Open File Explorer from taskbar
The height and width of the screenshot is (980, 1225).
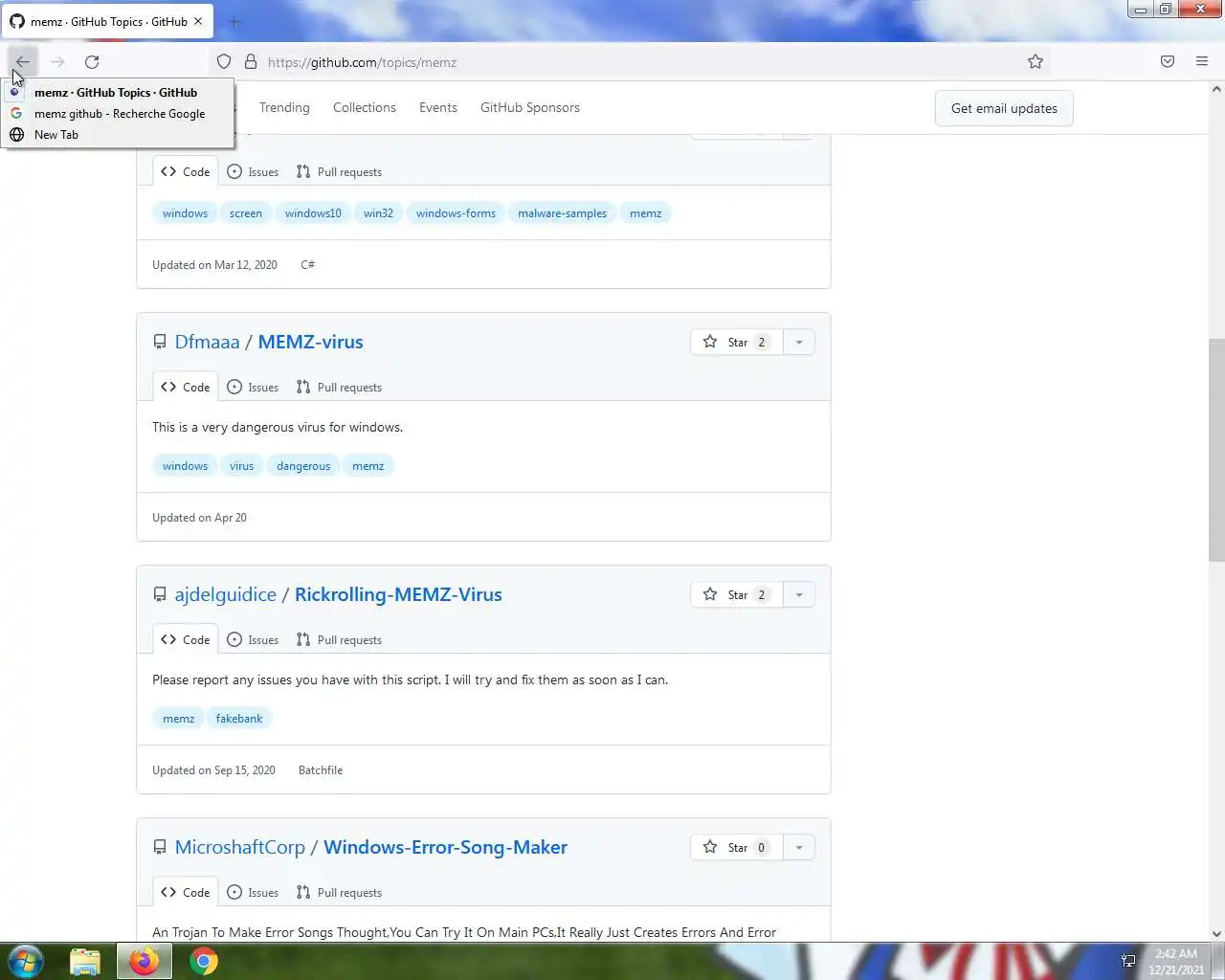85,961
